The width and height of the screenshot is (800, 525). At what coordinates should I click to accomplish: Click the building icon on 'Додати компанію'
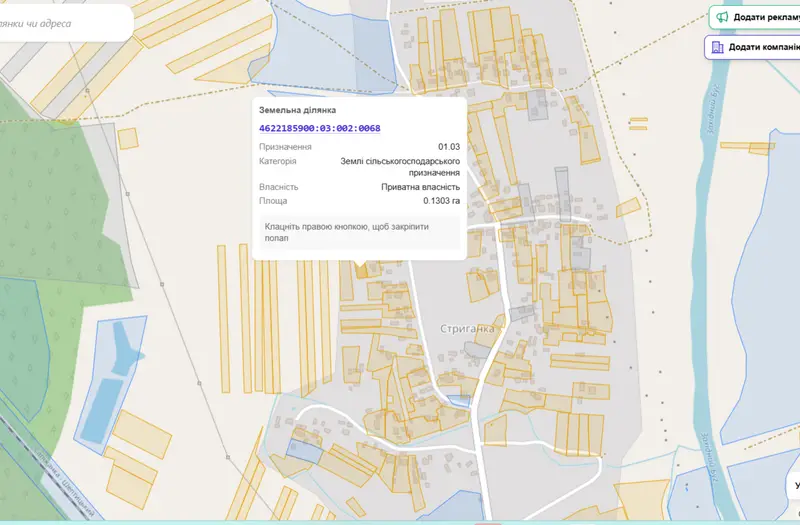[x=718, y=47]
